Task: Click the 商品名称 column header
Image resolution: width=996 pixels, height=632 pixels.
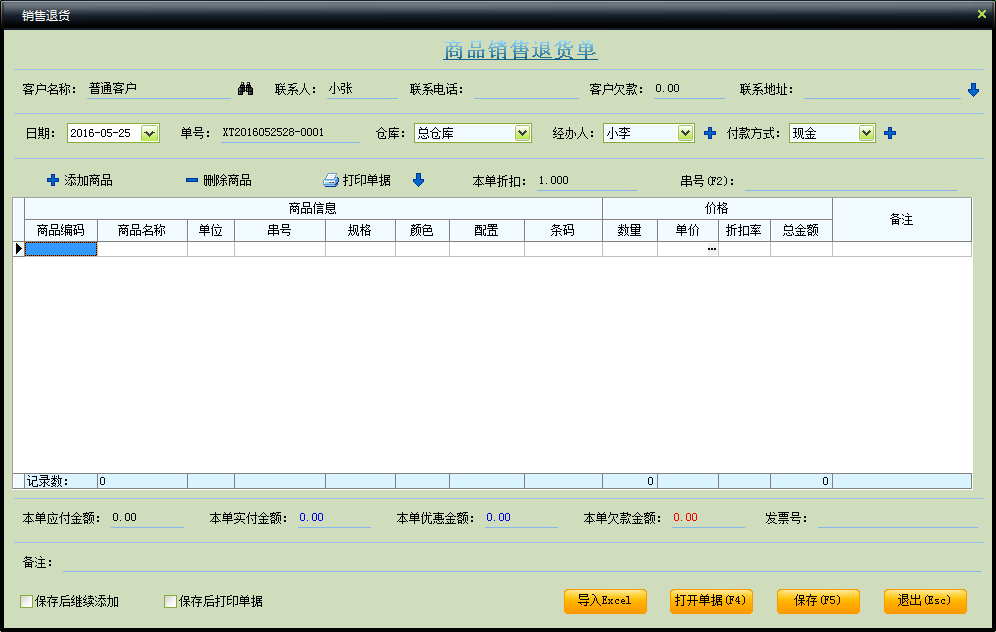Action: [x=142, y=230]
